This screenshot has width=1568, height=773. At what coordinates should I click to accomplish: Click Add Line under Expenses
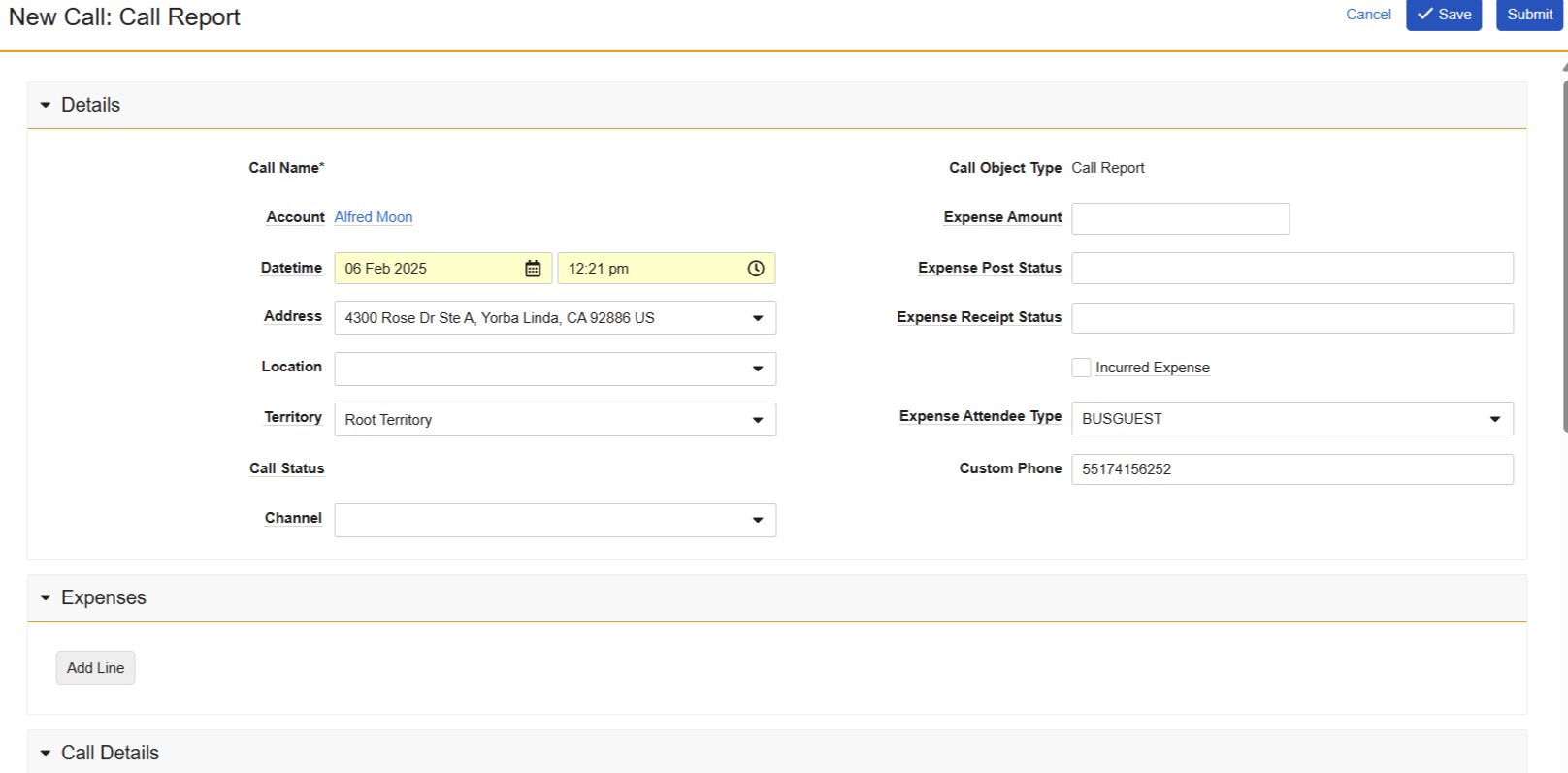pyautogui.click(x=95, y=668)
